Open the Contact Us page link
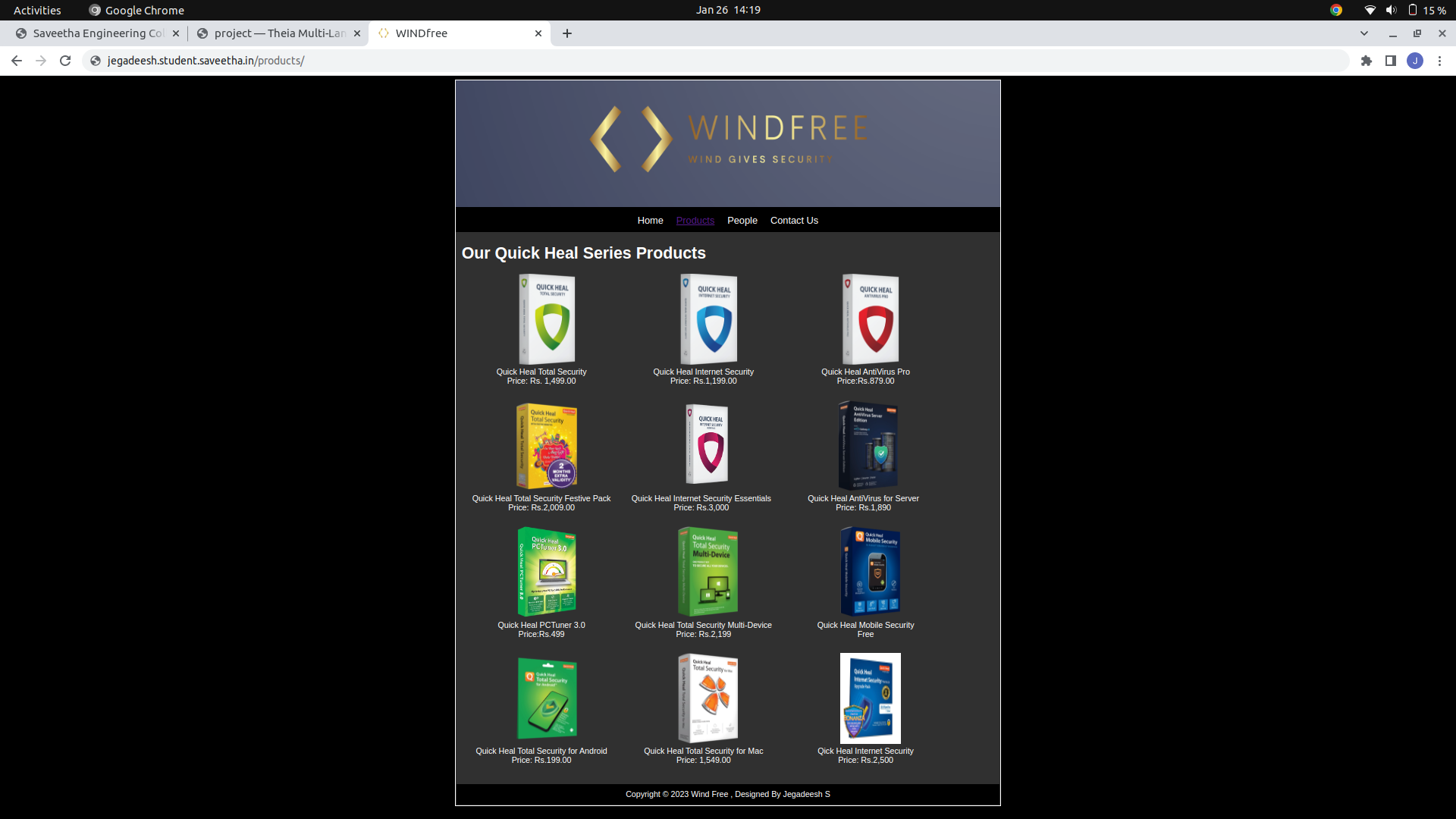The height and width of the screenshot is (819, 1456). coord(794,221)
